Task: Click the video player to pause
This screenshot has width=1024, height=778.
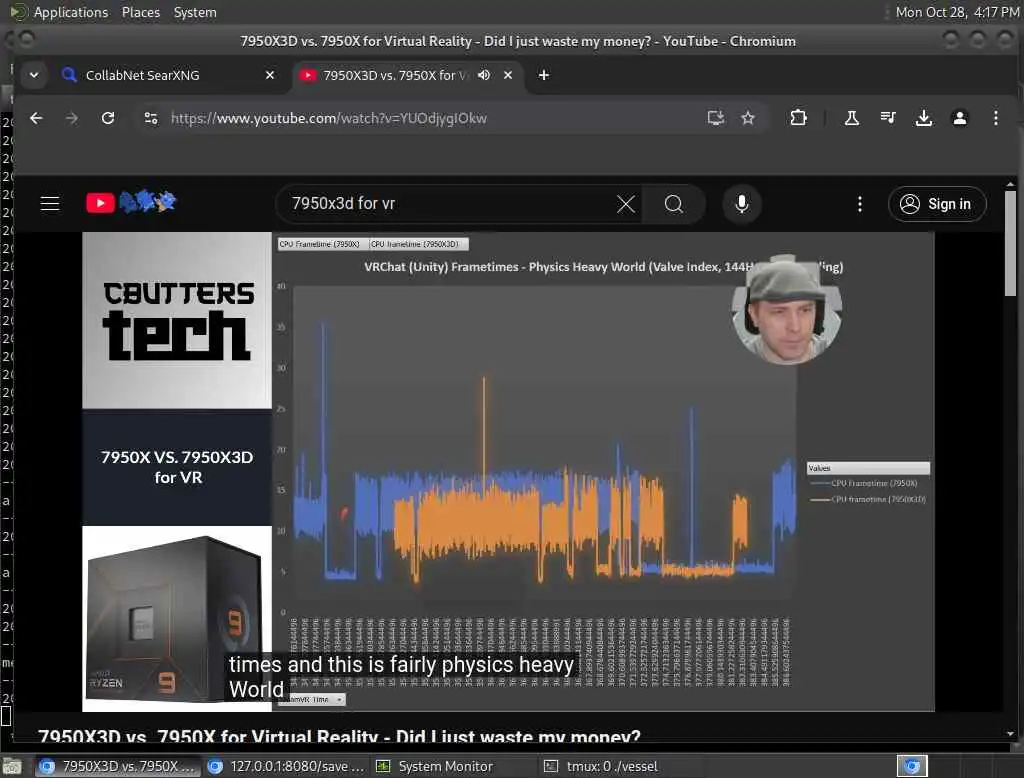Action: point(508,472)
